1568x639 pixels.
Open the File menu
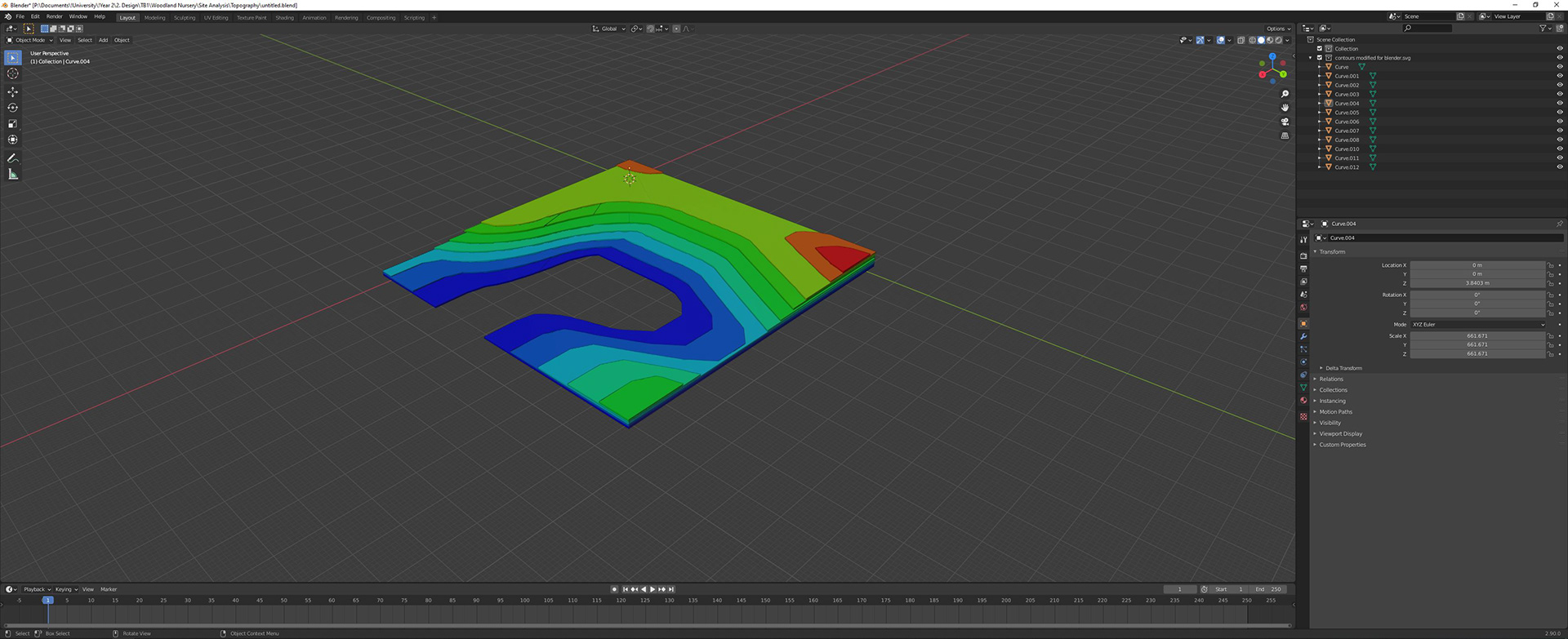click(x=20, y=16)
